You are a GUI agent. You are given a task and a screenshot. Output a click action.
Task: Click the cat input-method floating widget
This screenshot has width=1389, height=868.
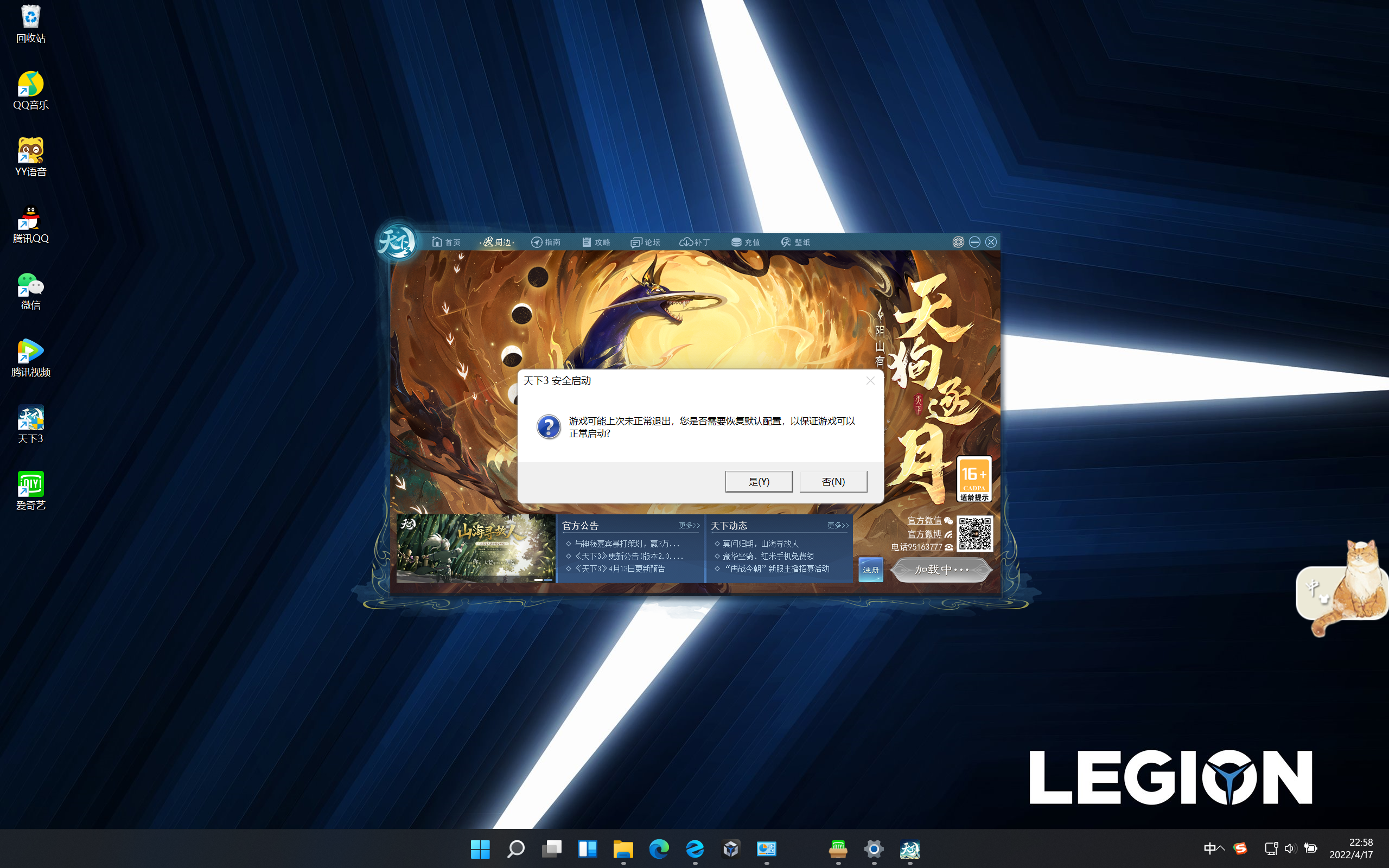click(1341, 589)
